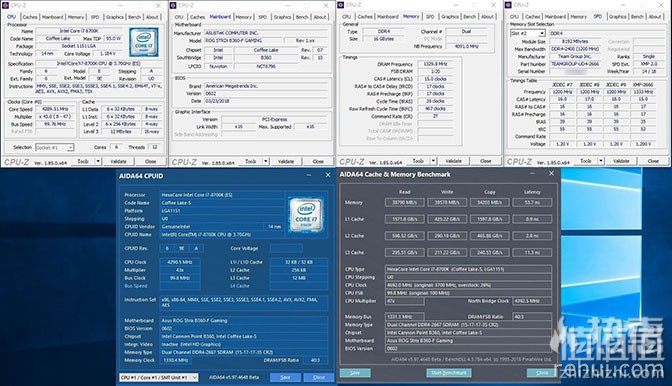
Task: Click Validate in the Memory CPU-Z window
Action: tap(453, 161)
